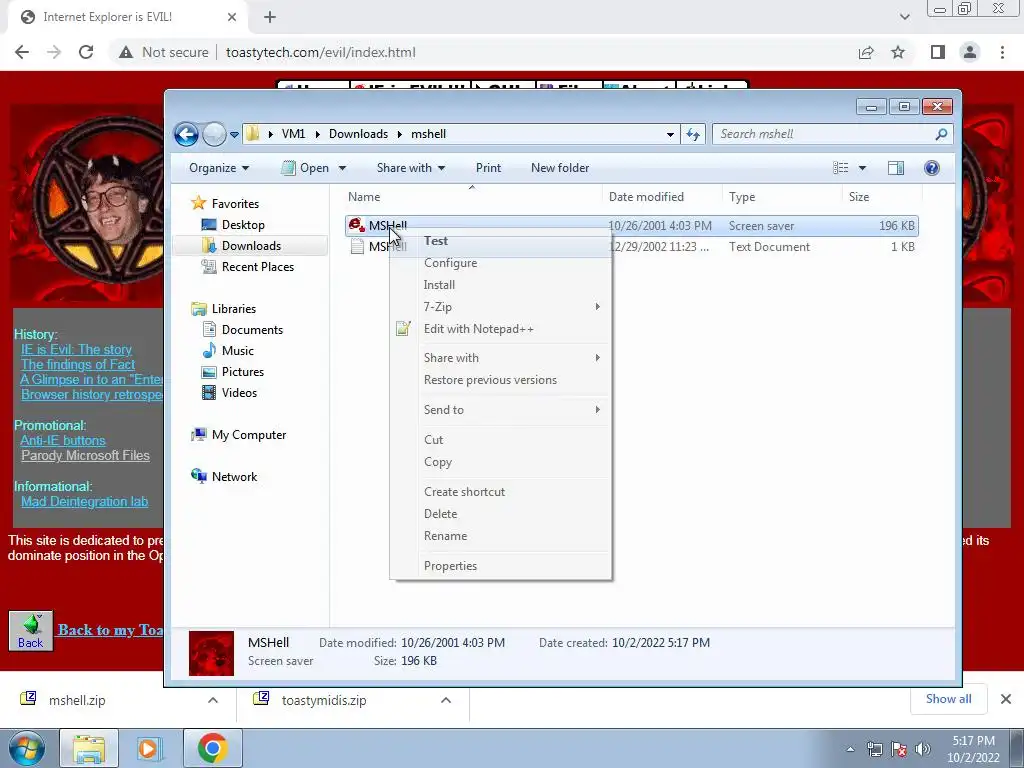Open the Share with toolbar dropdown

[x=411, y=168]
